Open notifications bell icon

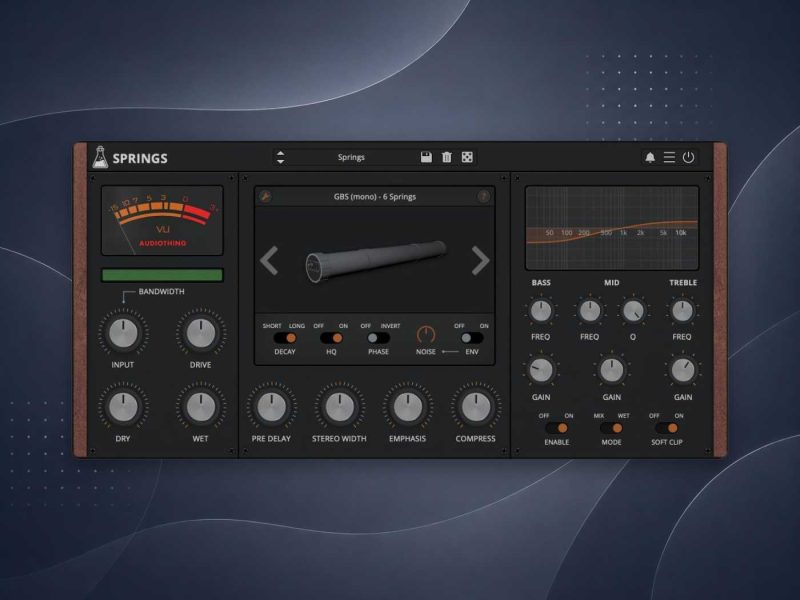point(650,157)
